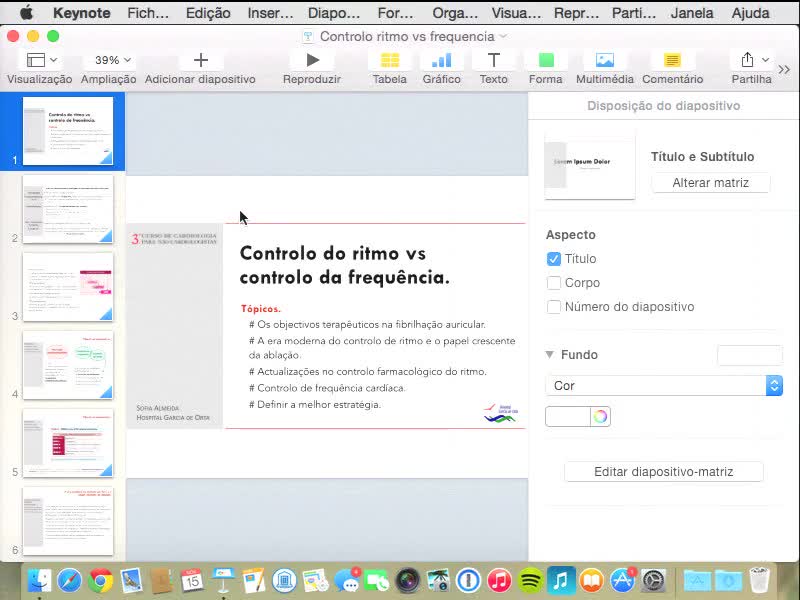Play the slideshow with Reproduzir
This screenshot has height=600, width=800.
(x=313, y=60)
